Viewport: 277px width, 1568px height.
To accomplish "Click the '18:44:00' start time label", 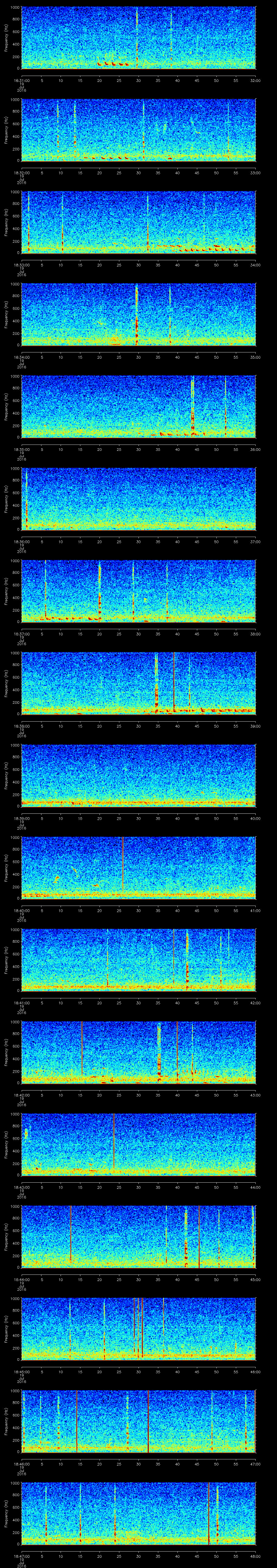I will pos(21,1279).
